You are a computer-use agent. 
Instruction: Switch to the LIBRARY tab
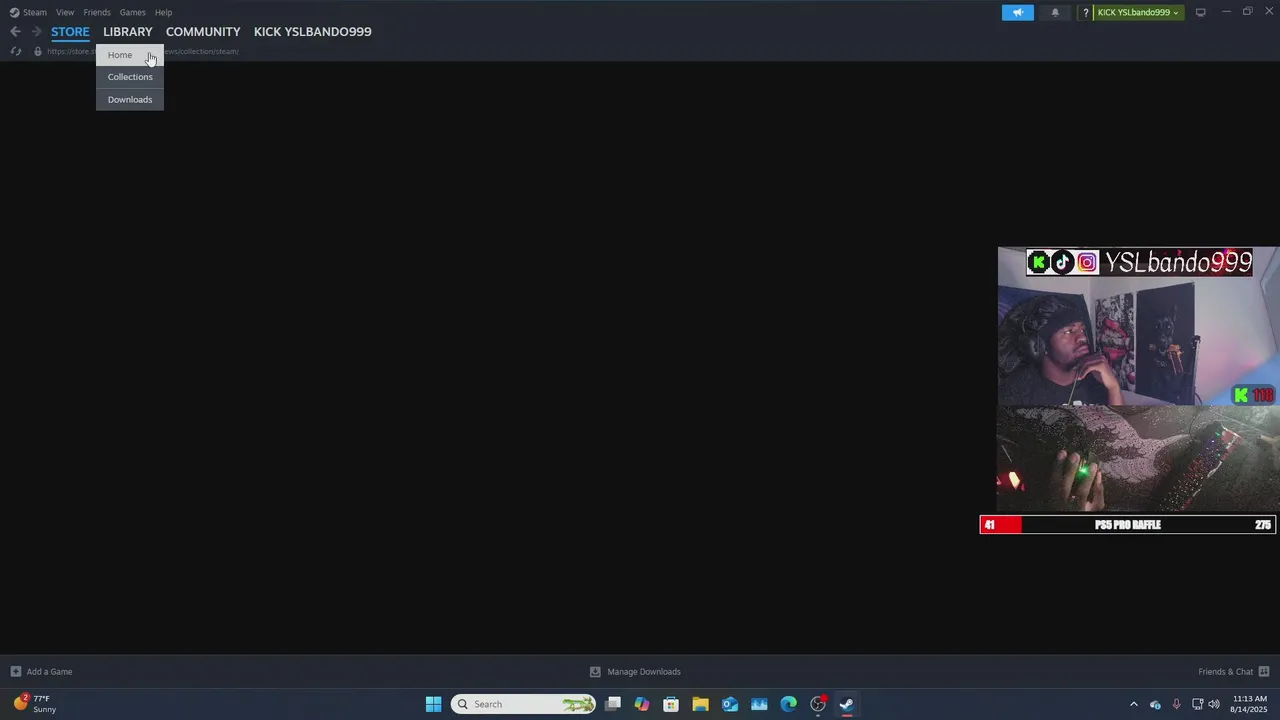tap(128, 32)
